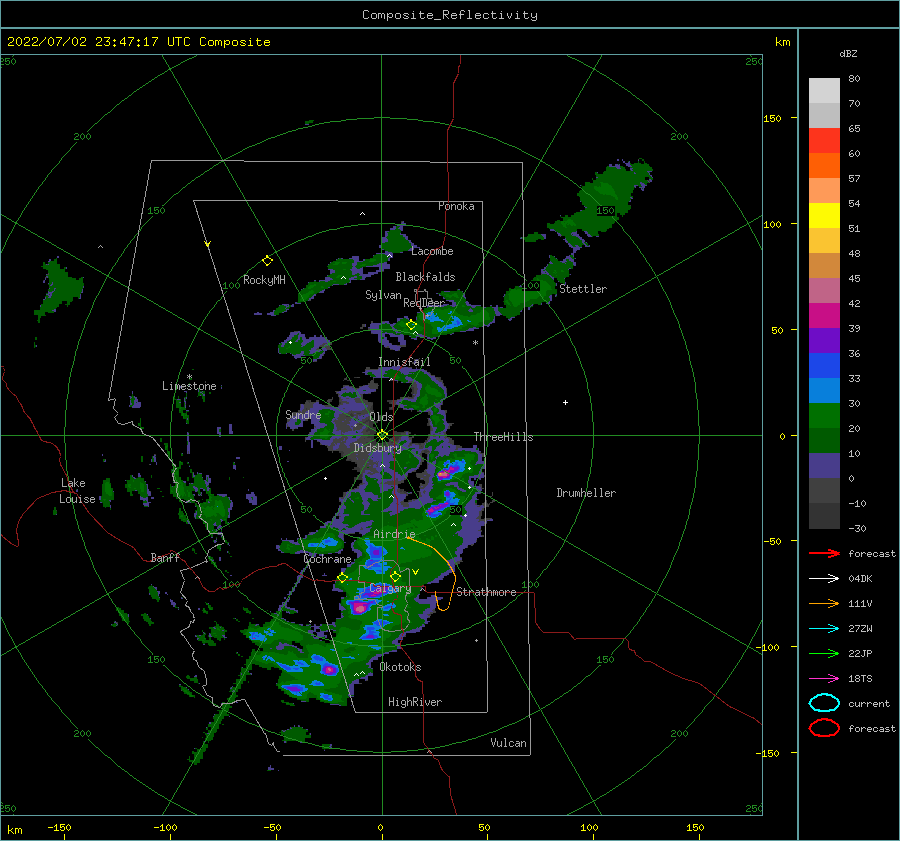This screenshot has width=900, height=841.
Task: Click the pink storm cell southwest of Calgary
Action: coord(360,607)
